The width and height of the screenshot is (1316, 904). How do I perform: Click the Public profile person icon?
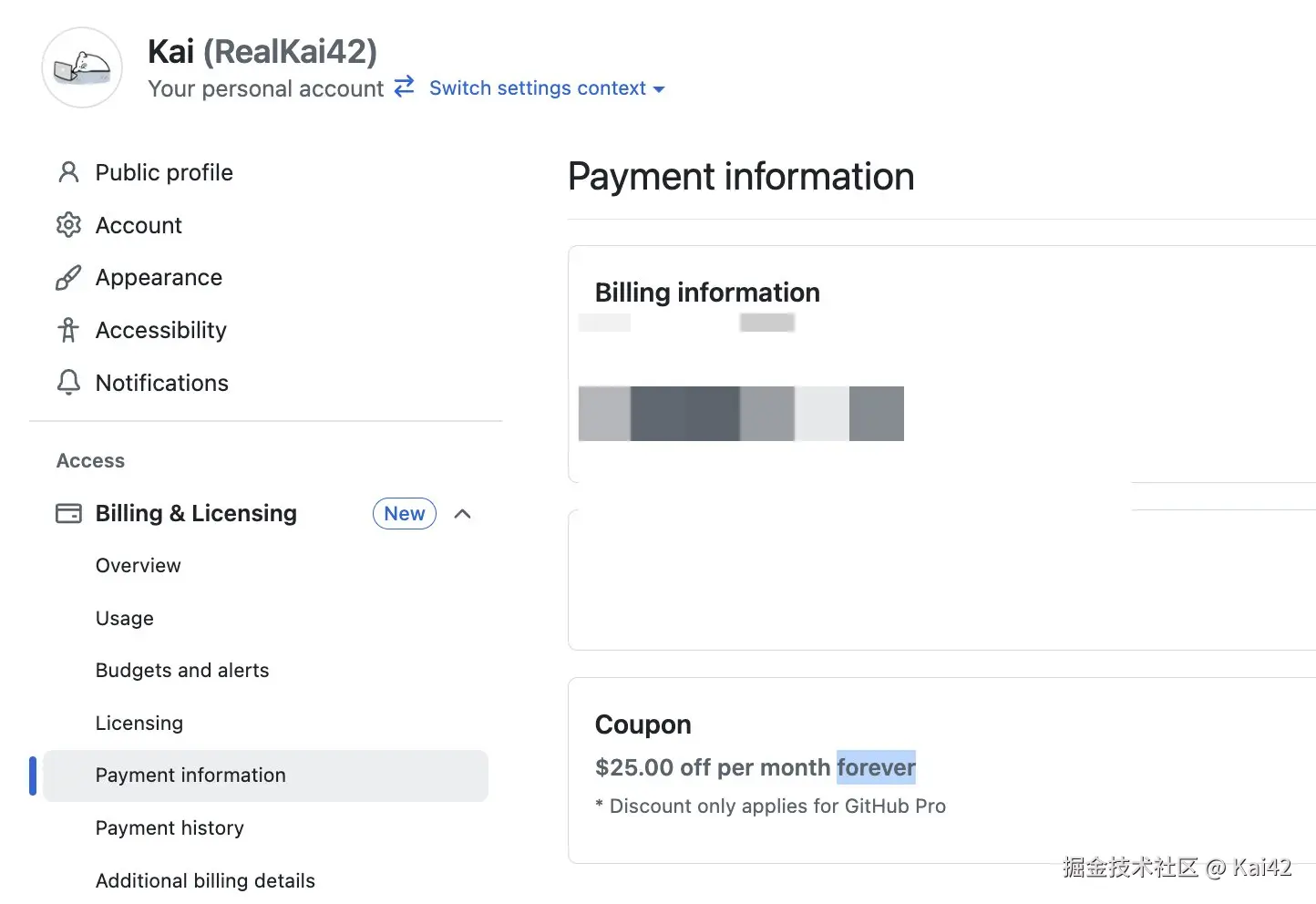pos(68,172)
